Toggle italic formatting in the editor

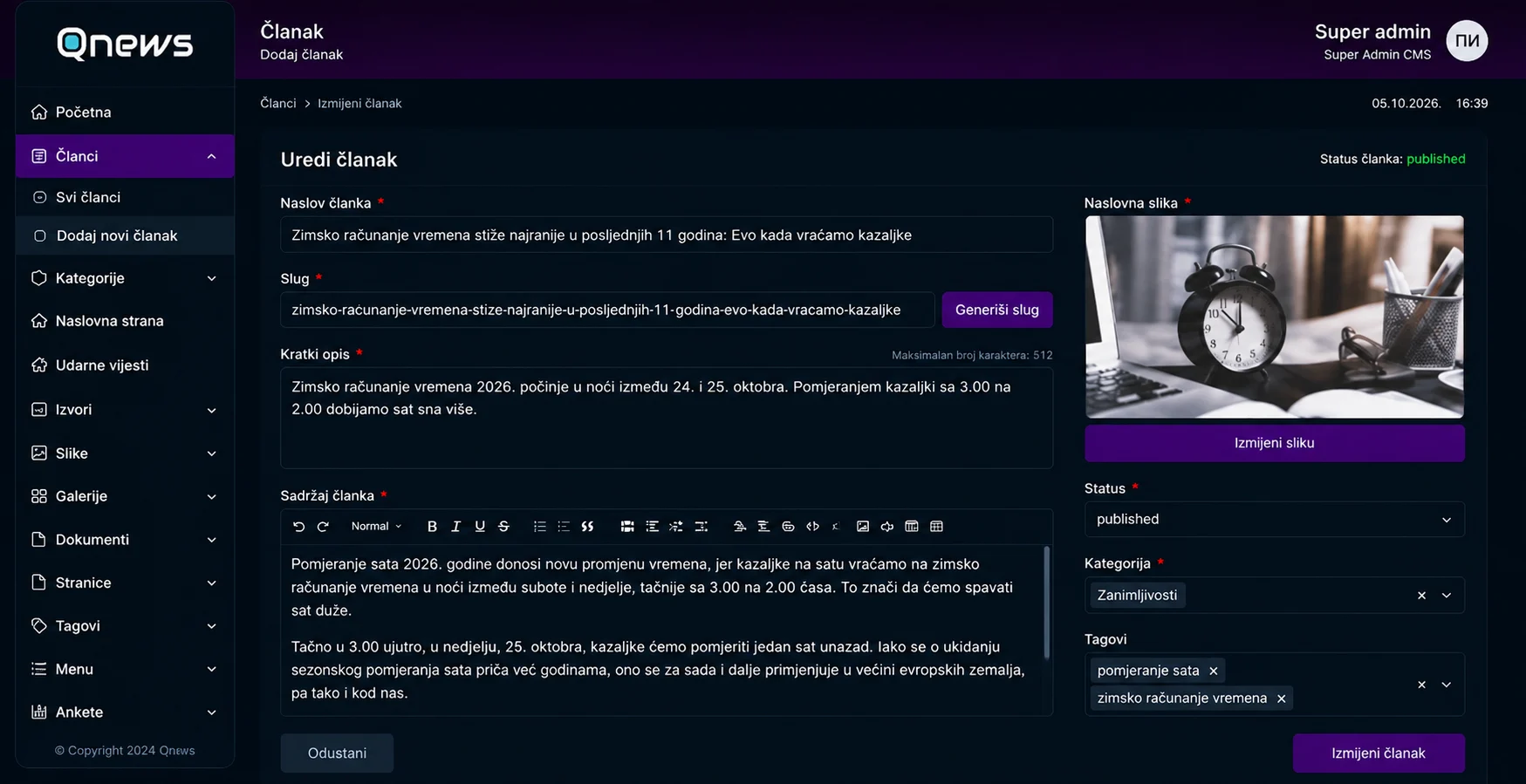(x=455, y=527)
